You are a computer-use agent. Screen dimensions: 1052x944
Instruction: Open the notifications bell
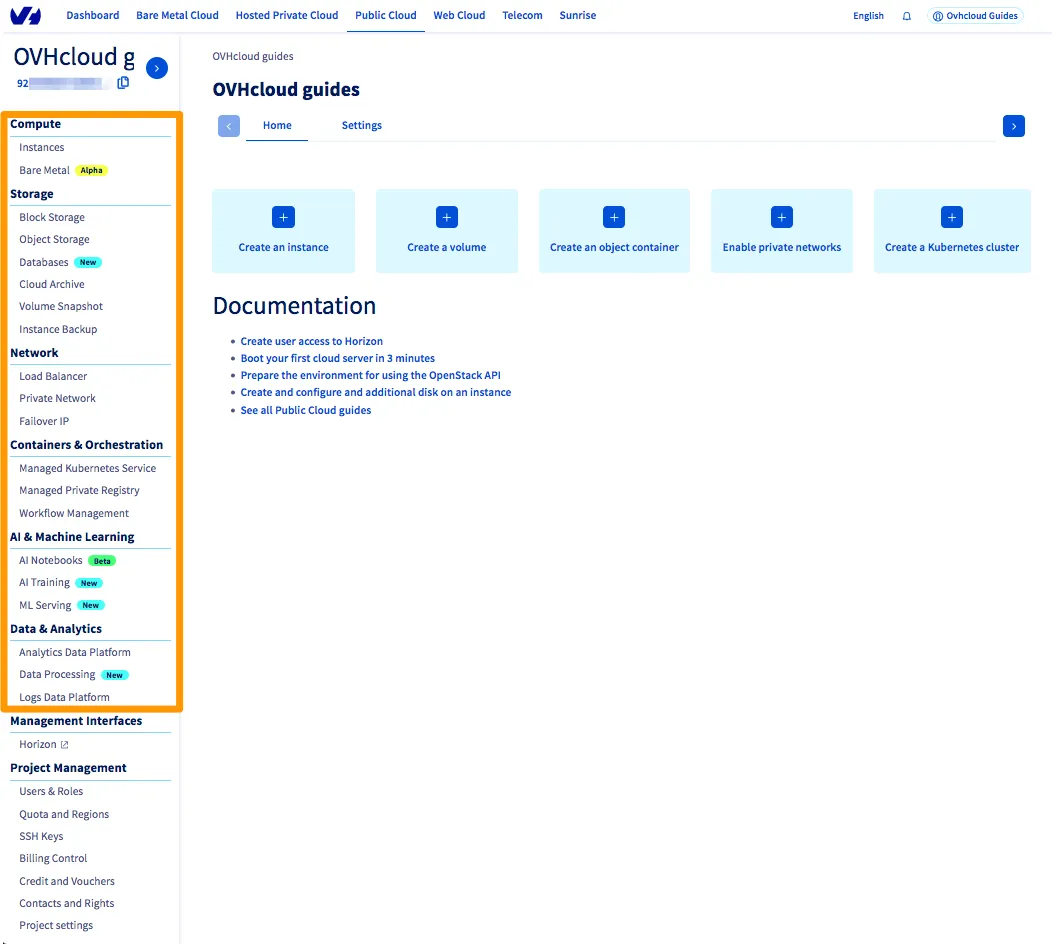tap(906, 16)
